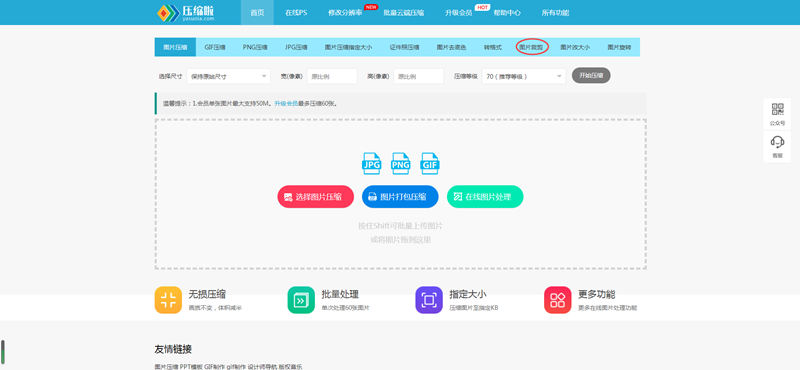The image size is (800, 370).
Task: Click the 宽(像素) input field
Action: pyautogui.click(x=332, y=76)
